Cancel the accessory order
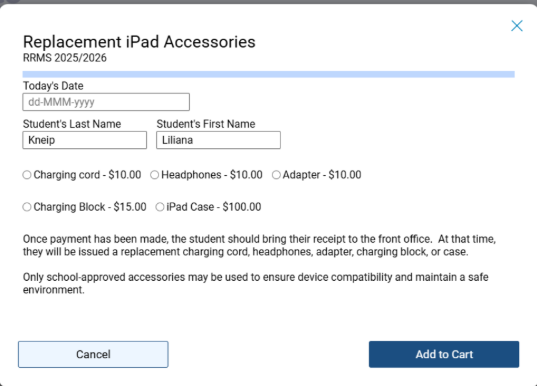Viewport: 537px width, 386px height. pyautogui.click(x=93, y=354)
